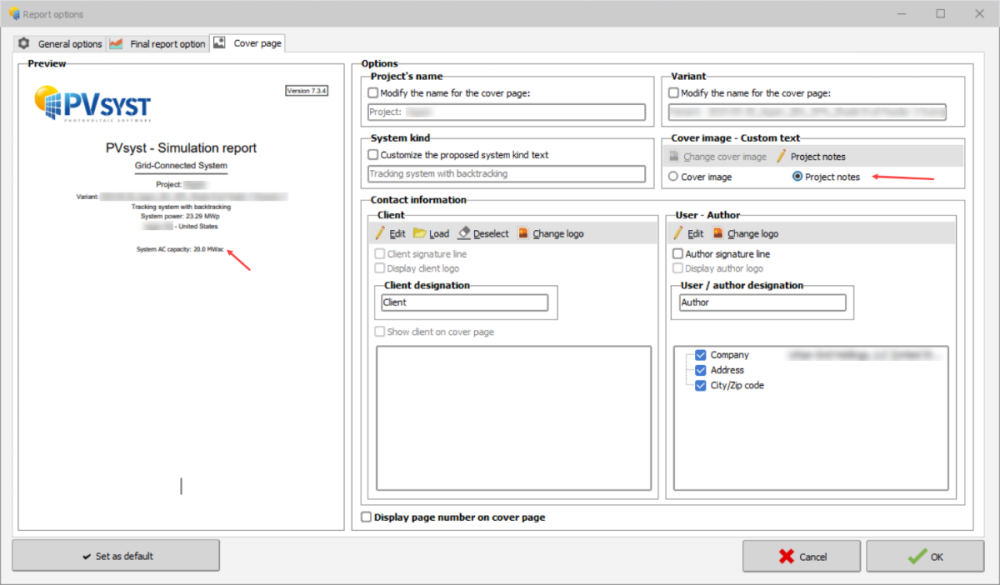Click the Load folder icon for client

pyautogui.click(x=420, y=233)
